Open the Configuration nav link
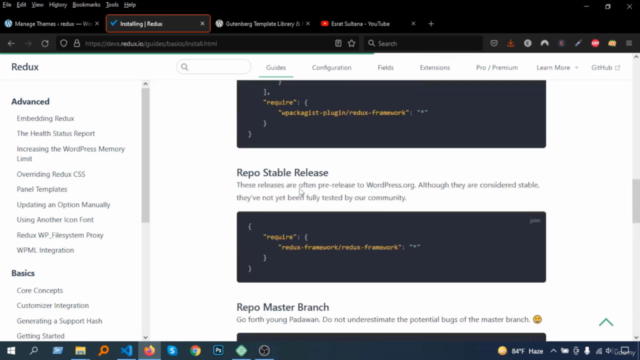 331,68
